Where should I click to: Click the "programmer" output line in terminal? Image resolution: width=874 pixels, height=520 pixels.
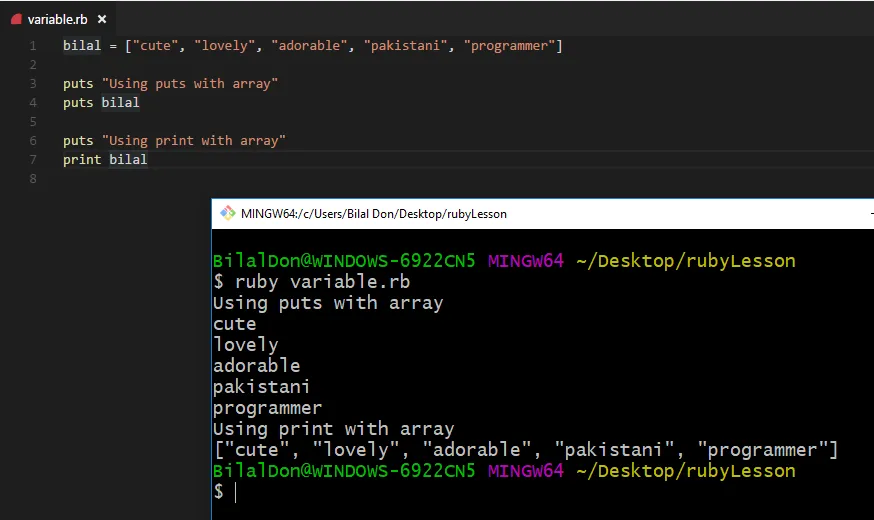pos(268,409)
